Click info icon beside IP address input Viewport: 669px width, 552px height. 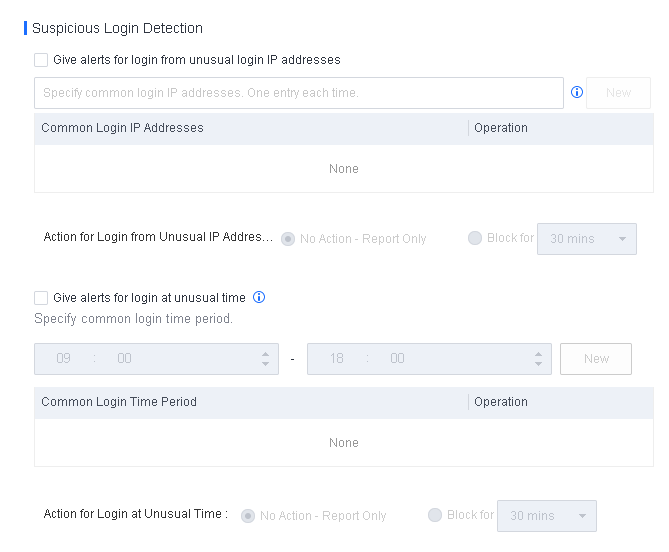[577, 93]
